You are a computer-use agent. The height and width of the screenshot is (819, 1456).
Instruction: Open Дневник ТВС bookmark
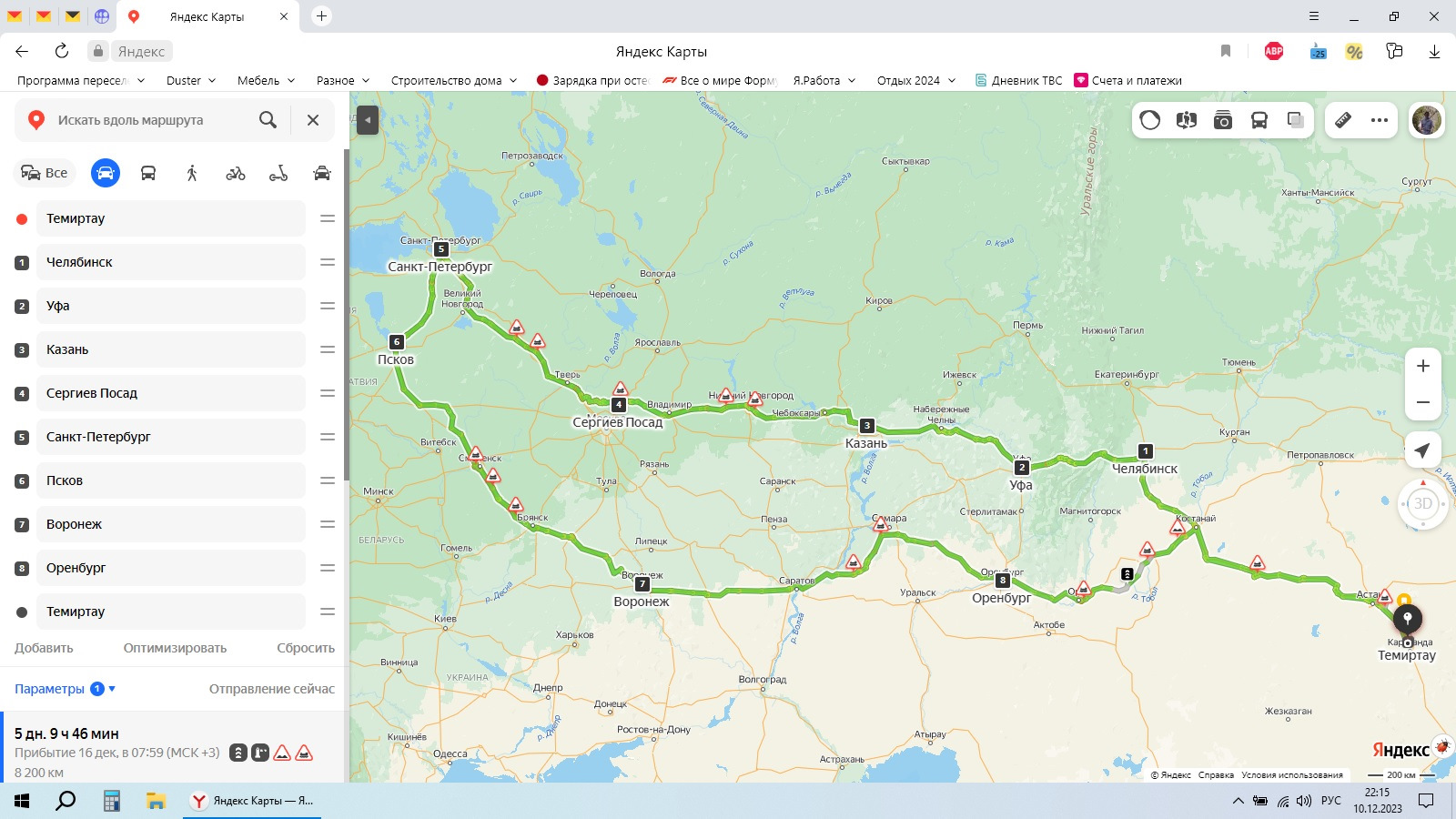pyautogui.click(x=1018, y=80)
